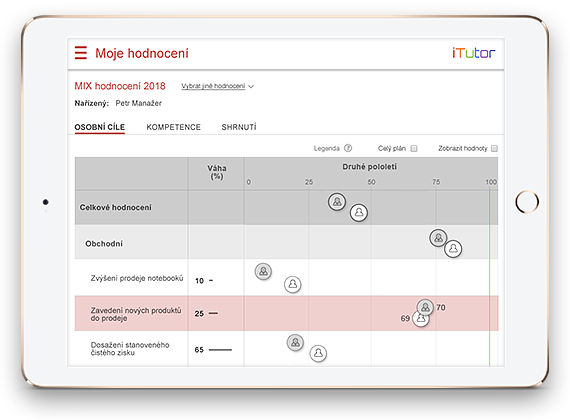Switch to the OSOBNÍ CÍLE tab

pyautogui.click(x=100, y=127)
